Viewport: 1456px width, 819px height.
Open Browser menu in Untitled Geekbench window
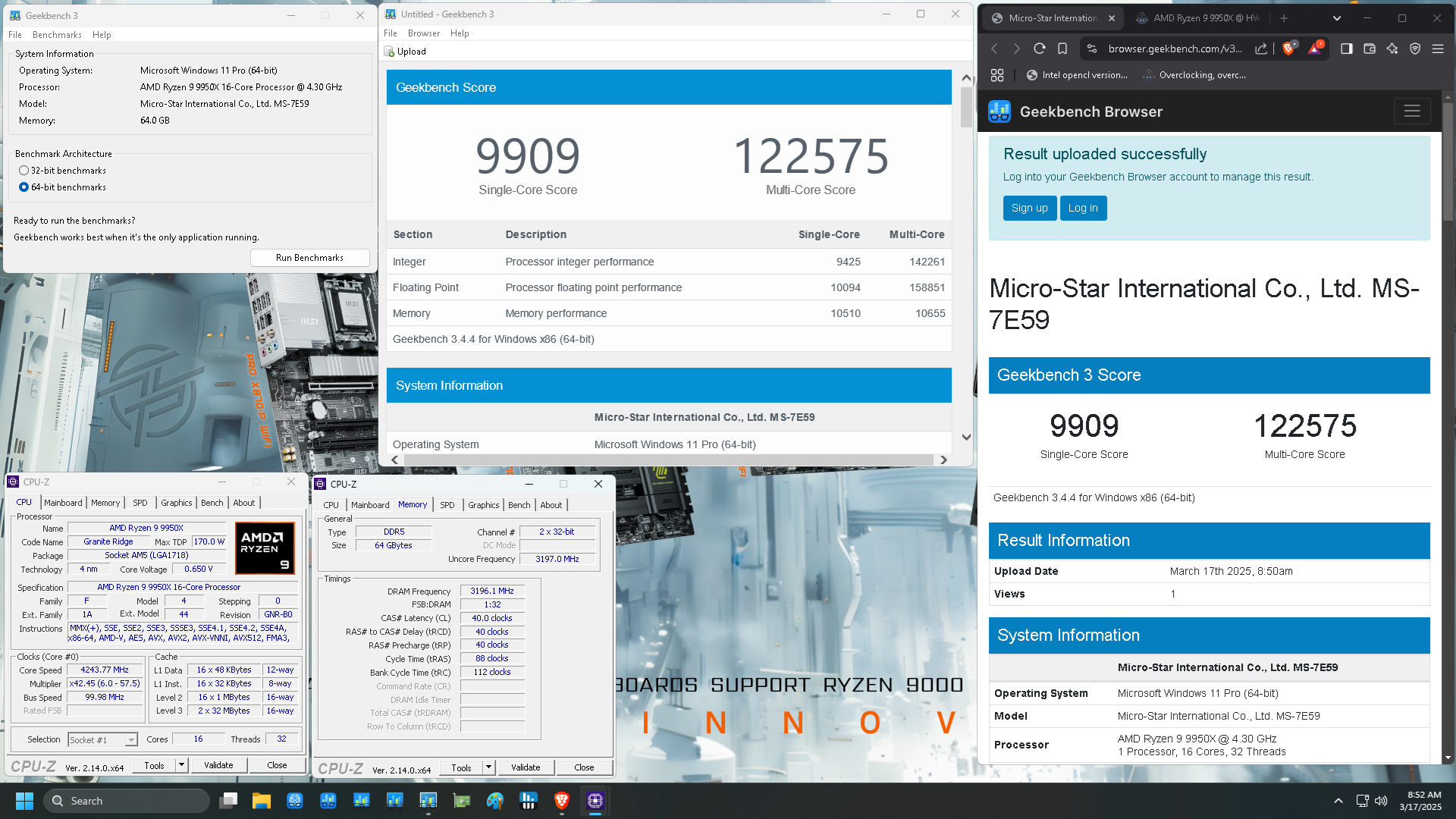(424, 33)
